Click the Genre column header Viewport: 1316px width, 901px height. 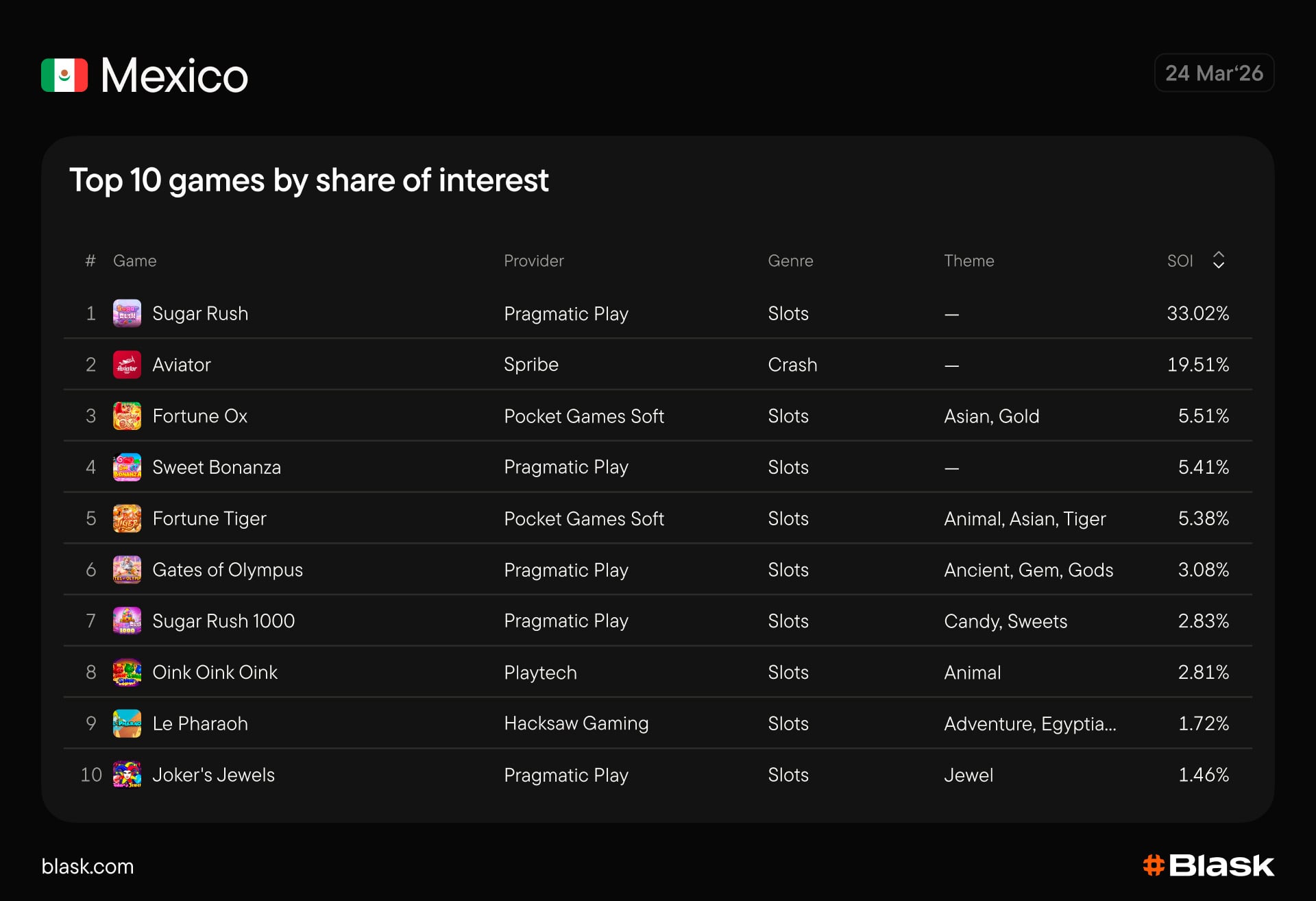[790, 261]
